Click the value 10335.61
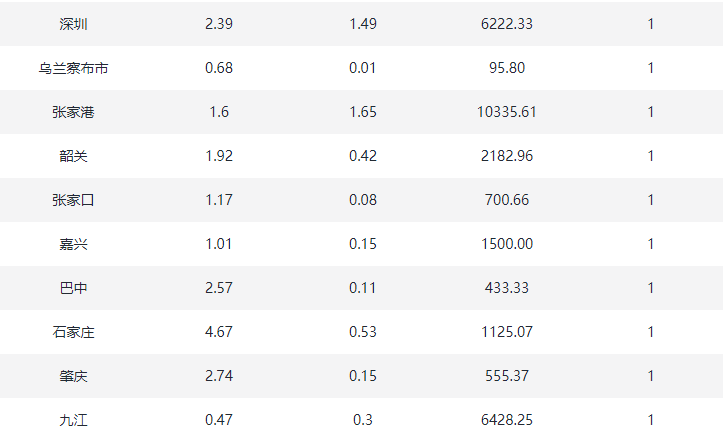This screenshot has width=724, height=447. (507, 112)
